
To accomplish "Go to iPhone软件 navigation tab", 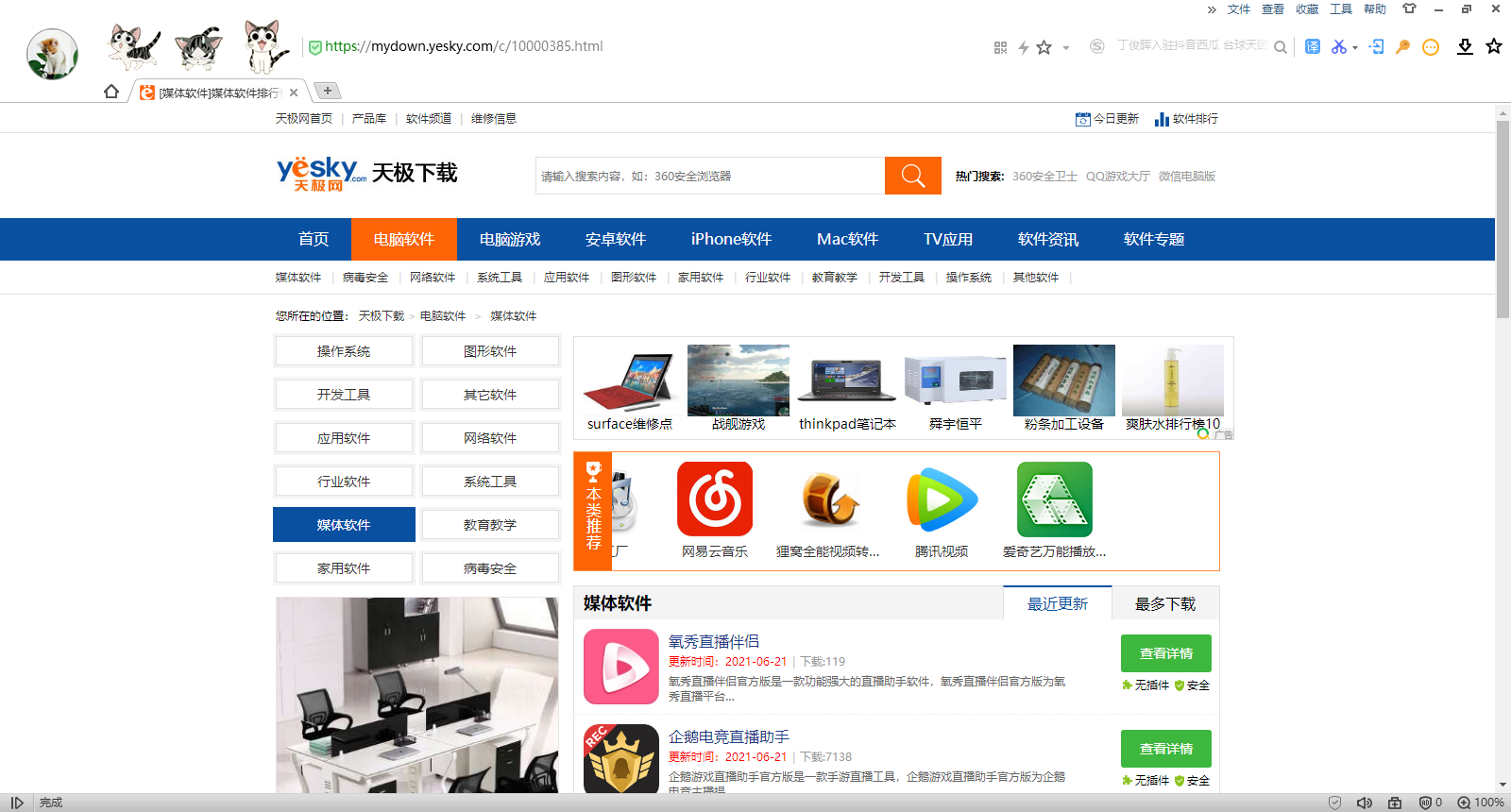I will (x=731, y=239).
